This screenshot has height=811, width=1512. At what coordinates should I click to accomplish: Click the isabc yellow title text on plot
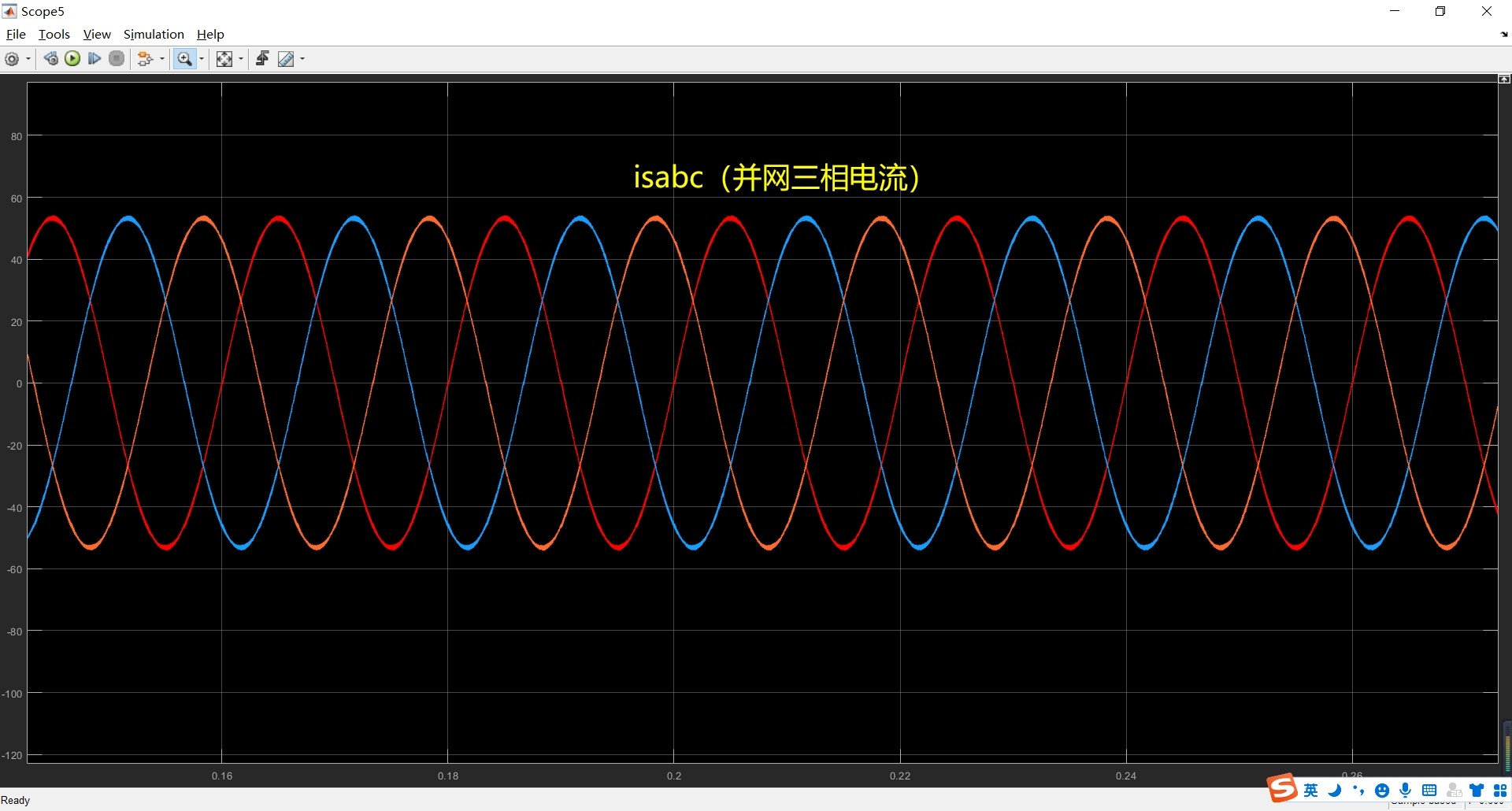(776, 177)
